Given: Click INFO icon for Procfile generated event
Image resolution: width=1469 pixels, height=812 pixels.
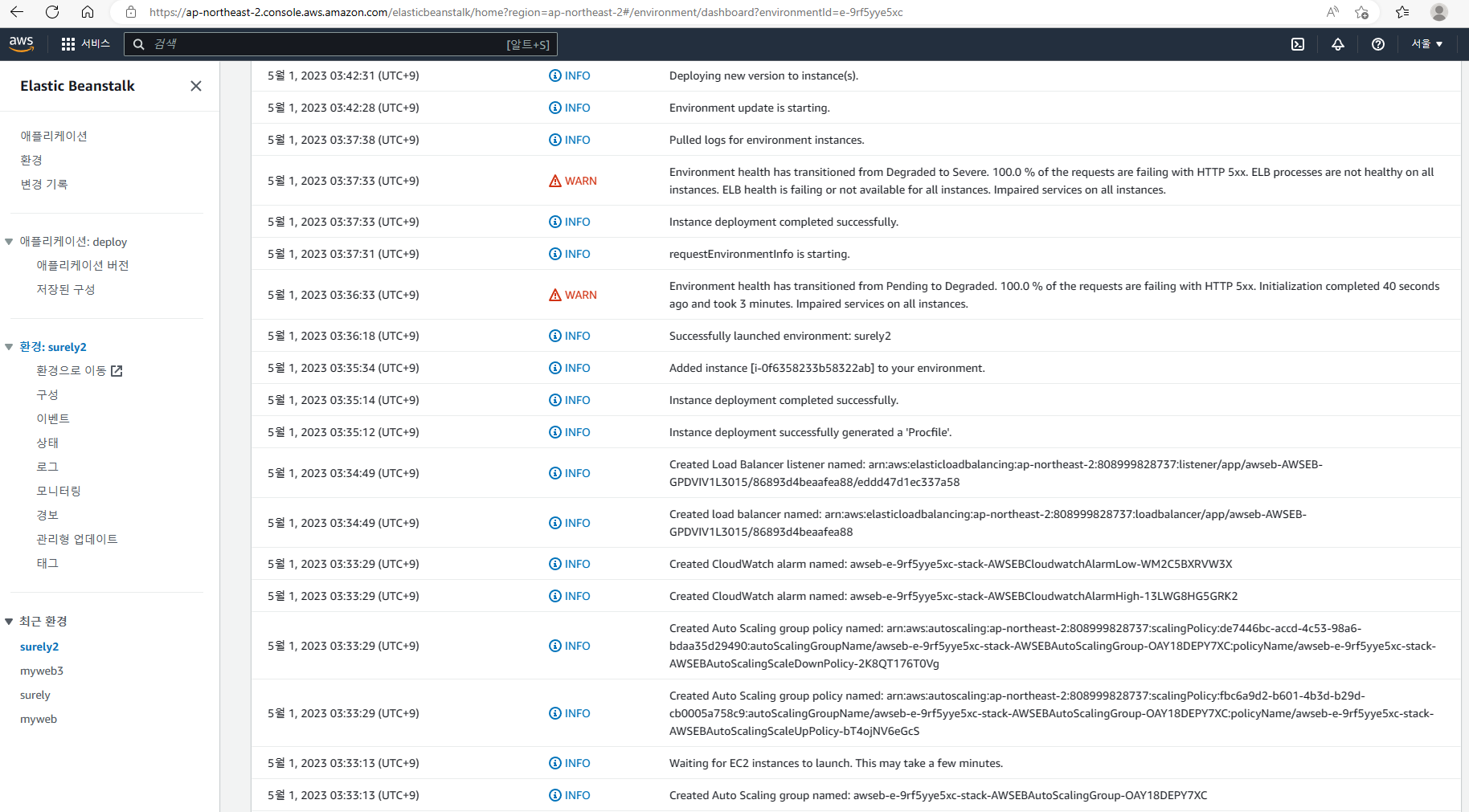Looking at the screenshot, I should click(x=555, y=432).
